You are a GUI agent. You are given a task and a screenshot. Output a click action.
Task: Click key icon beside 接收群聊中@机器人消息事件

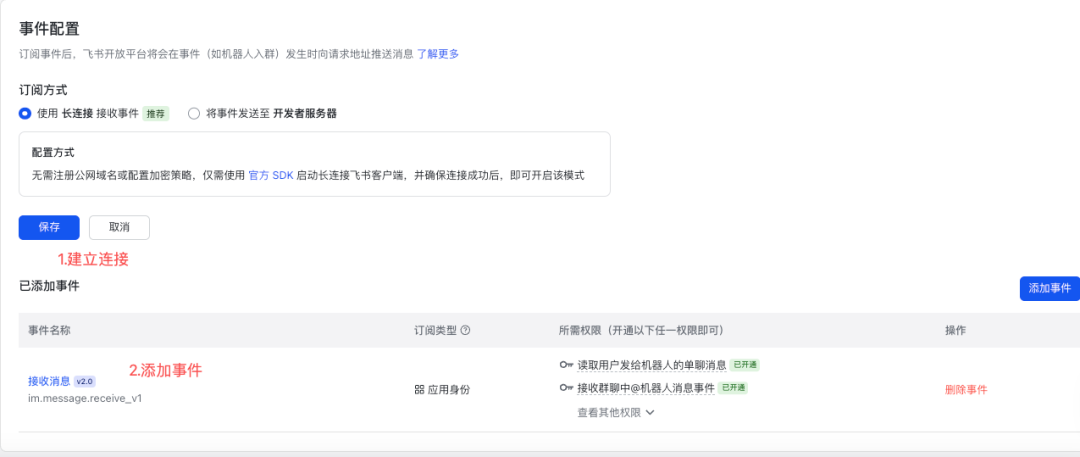tap(566, 388)
